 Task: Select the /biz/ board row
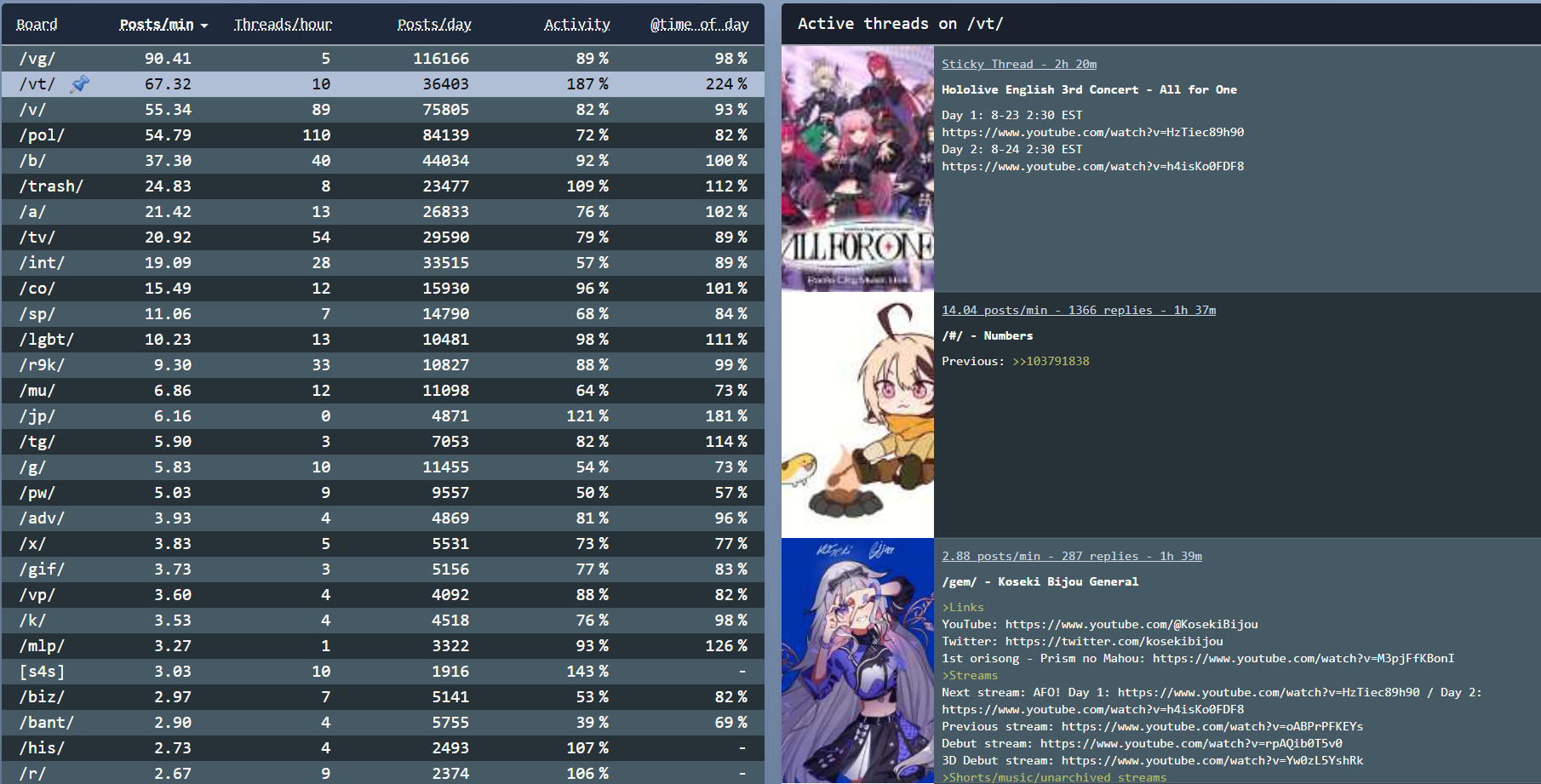(382, 696)
